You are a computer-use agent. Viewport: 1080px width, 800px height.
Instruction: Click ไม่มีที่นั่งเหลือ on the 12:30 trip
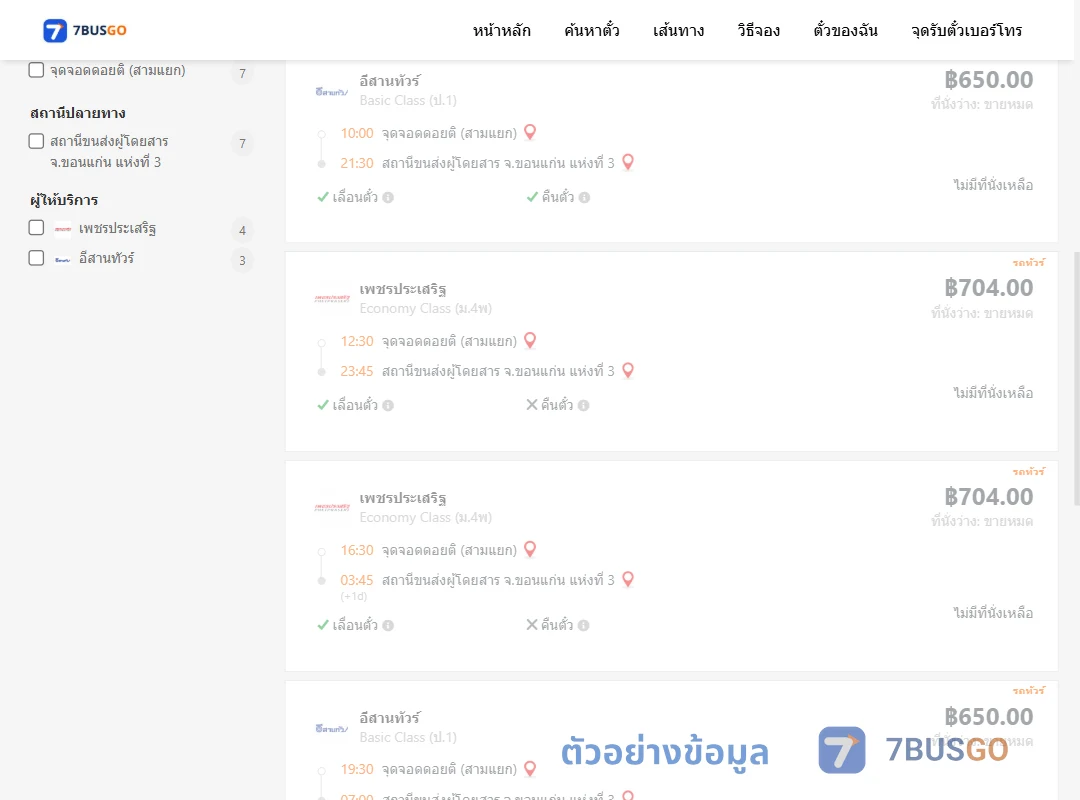tap(993, 393)
